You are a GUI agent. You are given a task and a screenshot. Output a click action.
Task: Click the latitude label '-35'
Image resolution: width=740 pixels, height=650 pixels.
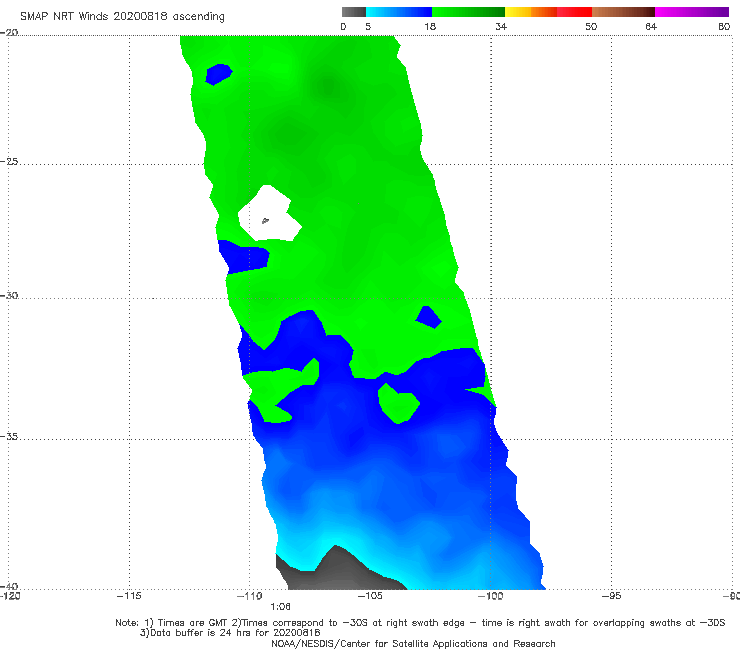9,437
